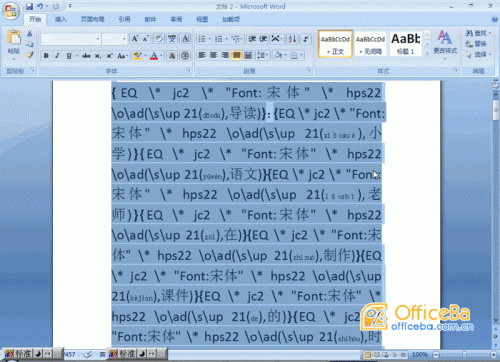This screenshot has width=500, height=362.
Task: Toggle Strikethrough formatting
Action: pyautogui.click(x=86, y=56)
